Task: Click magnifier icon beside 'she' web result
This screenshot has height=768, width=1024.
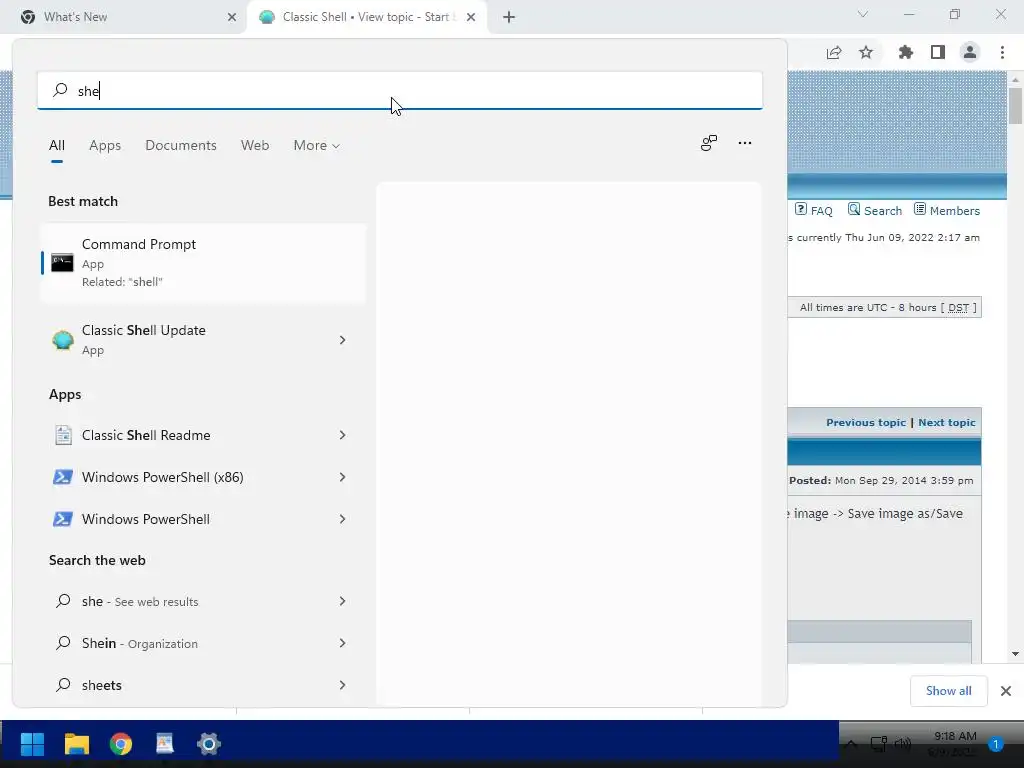Action: (63, 601)
